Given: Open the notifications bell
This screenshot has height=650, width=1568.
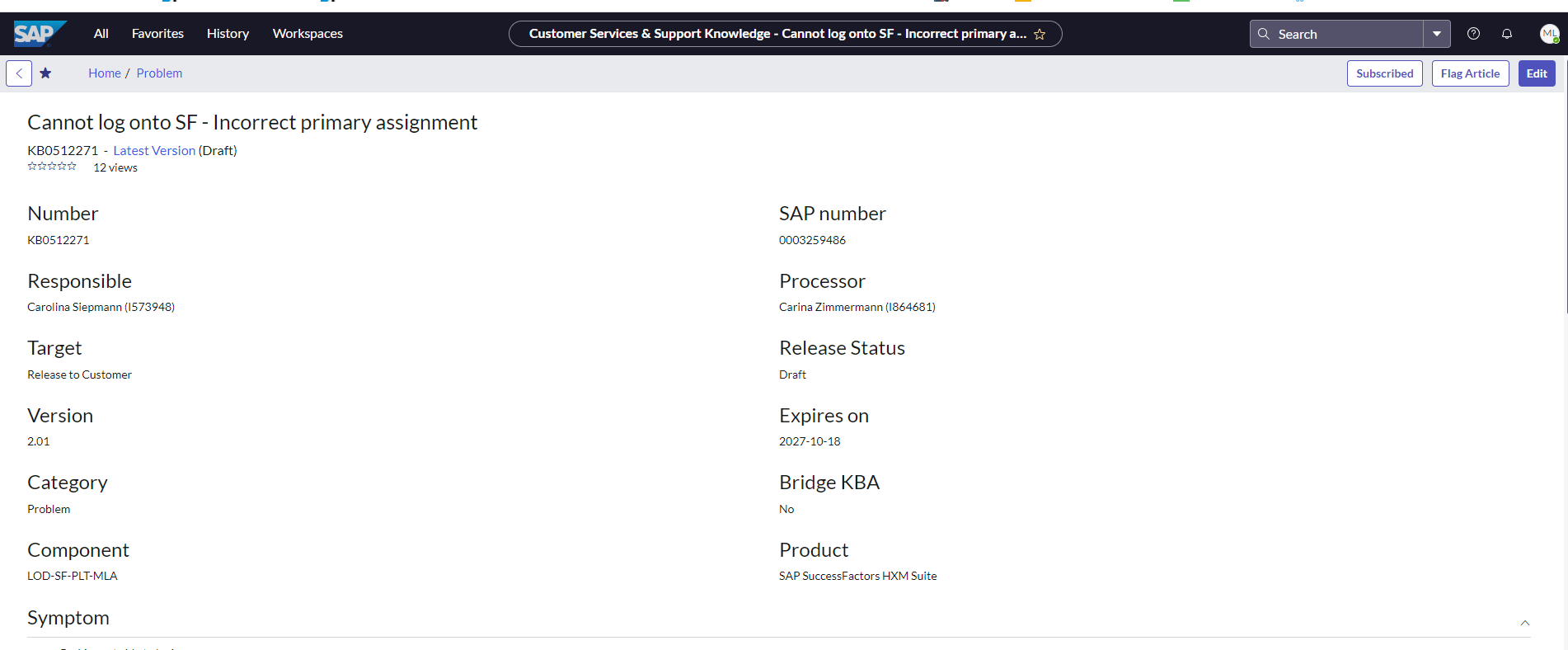Looking at the screenshot, I should (1507, 34).
